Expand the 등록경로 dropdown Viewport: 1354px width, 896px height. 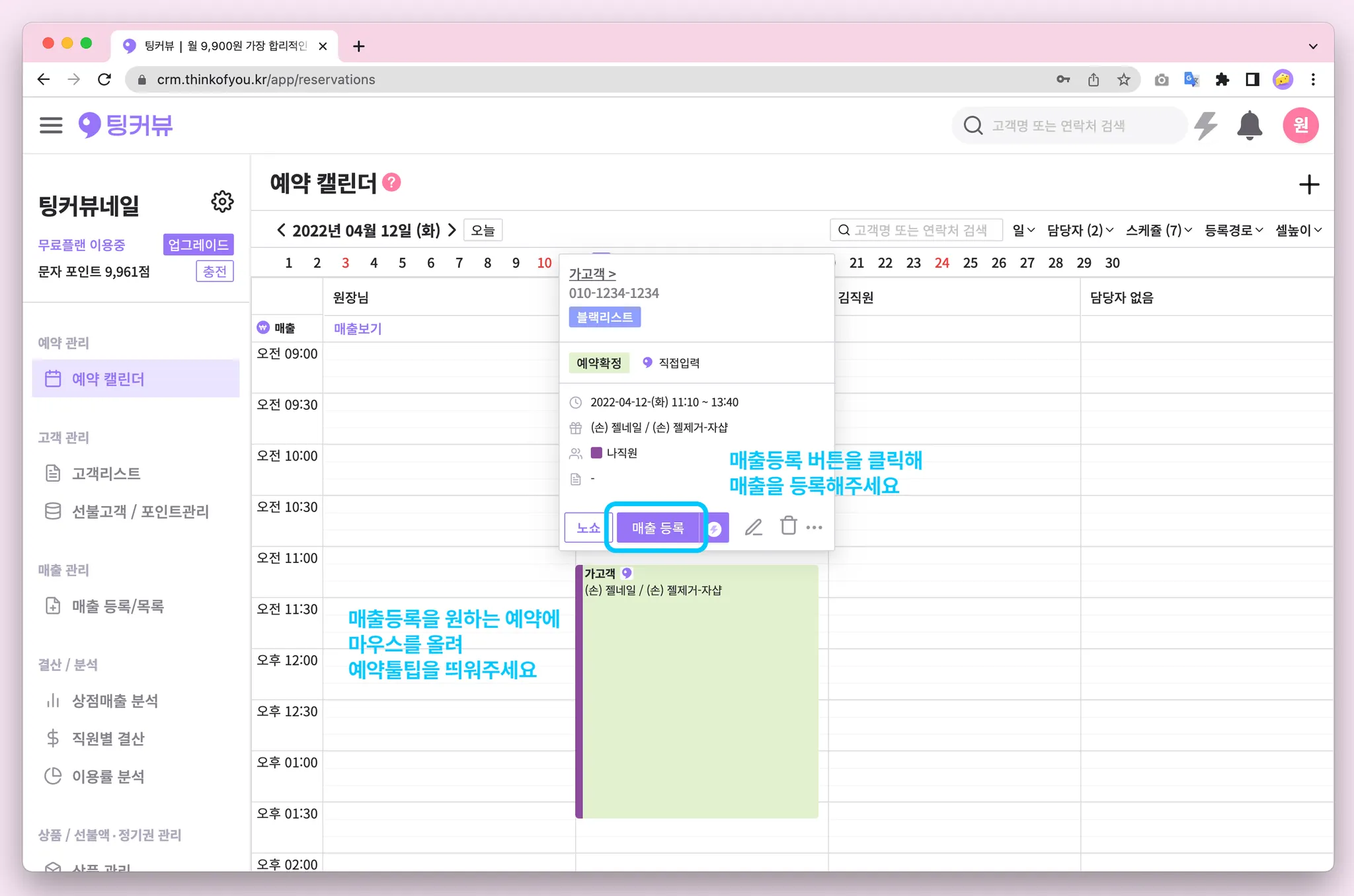coord(1233,231)
